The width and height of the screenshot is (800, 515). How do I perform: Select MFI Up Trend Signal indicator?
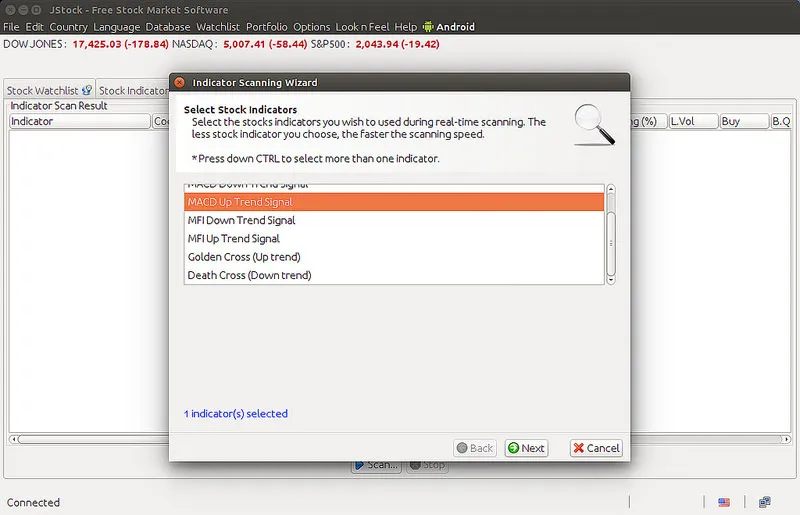point(394,238)
